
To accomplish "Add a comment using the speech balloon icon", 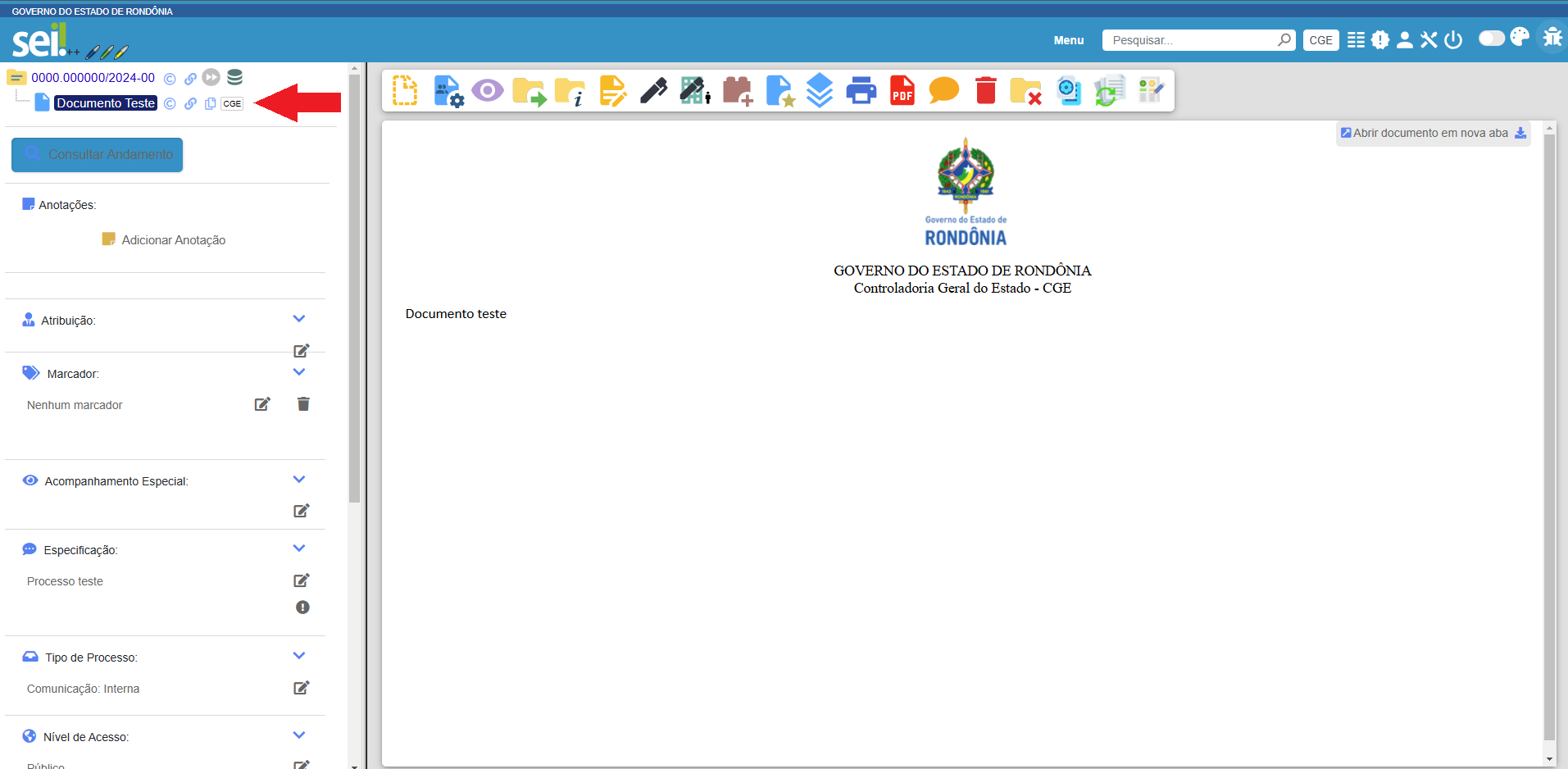I will click(943, 90).
